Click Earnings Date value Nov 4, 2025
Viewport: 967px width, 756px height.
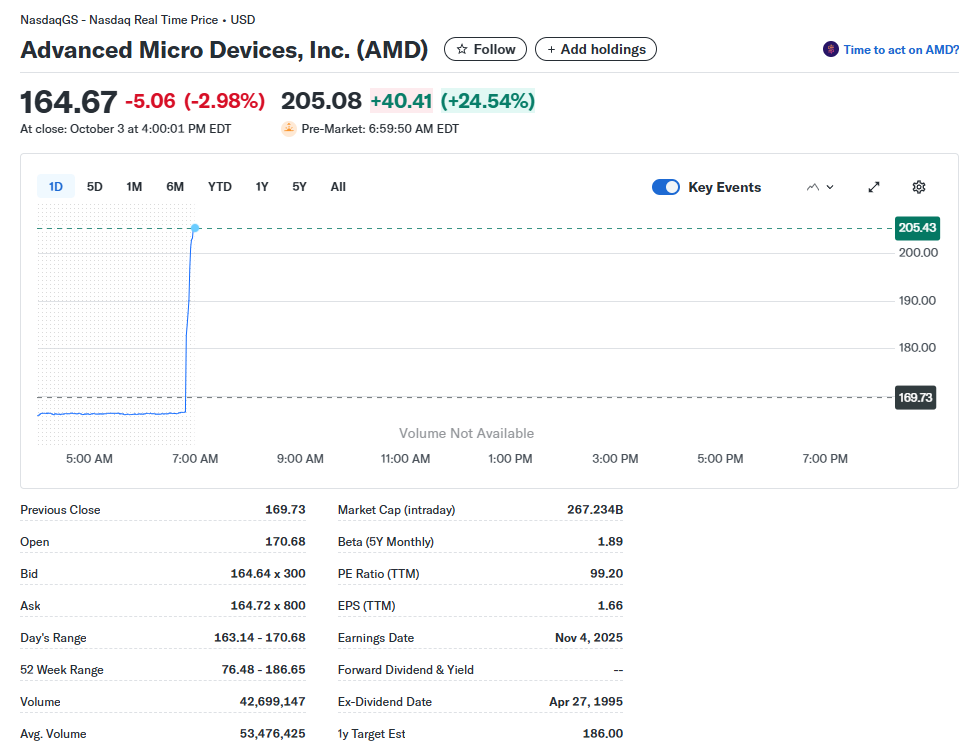click(x=589, y=638)
